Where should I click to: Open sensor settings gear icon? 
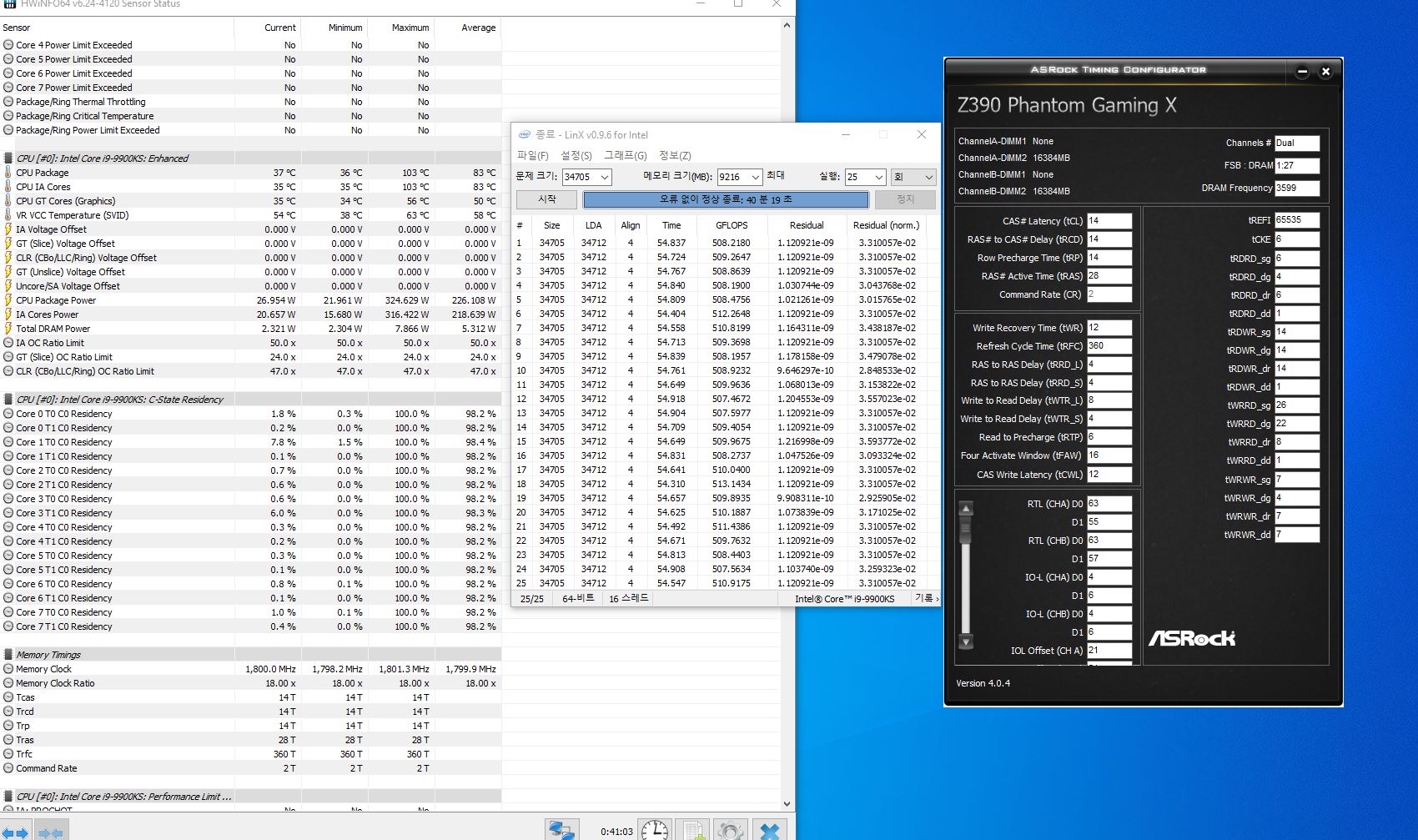coord(731,830)
